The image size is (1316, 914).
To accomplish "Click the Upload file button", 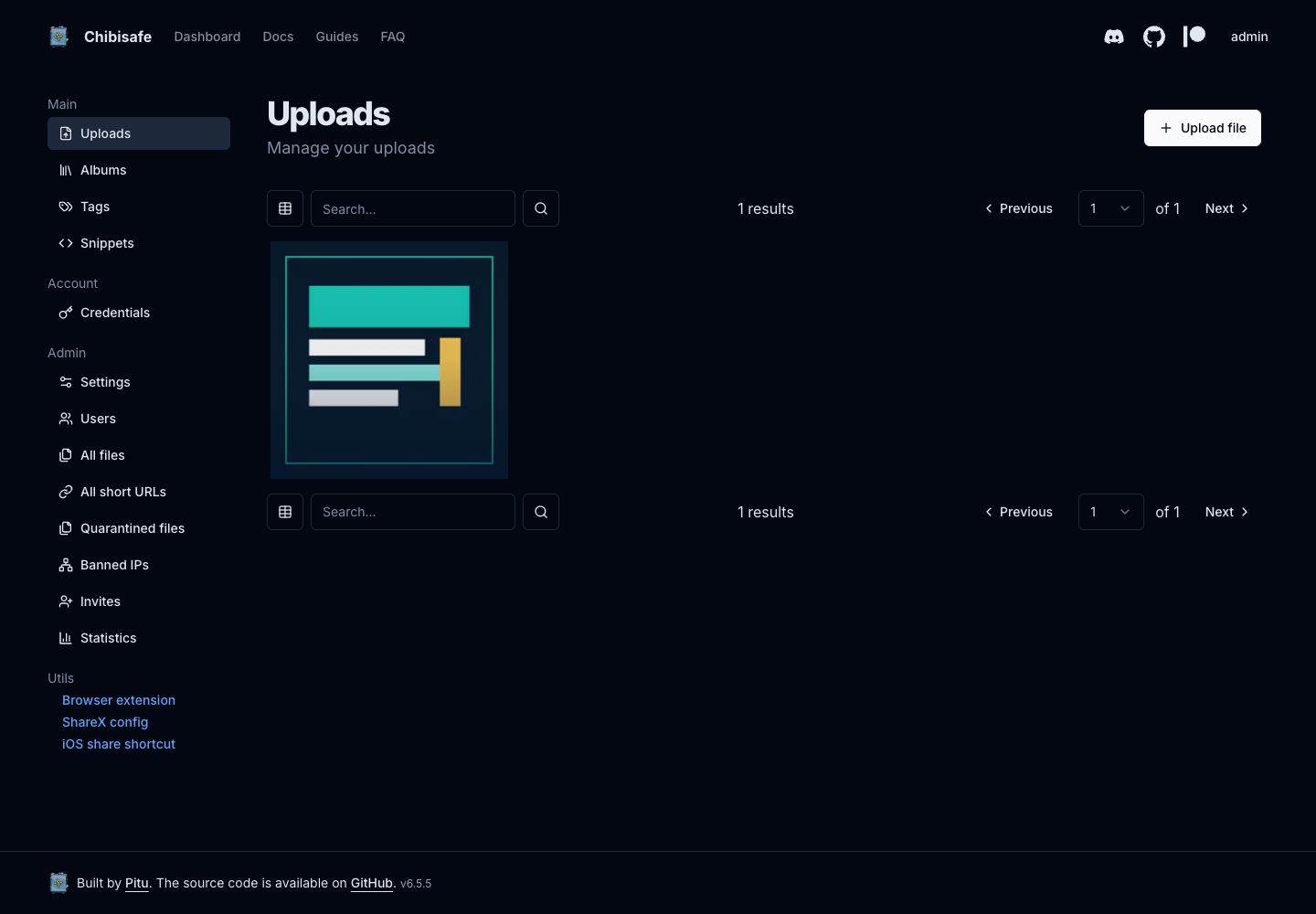I will [1203, 128].
